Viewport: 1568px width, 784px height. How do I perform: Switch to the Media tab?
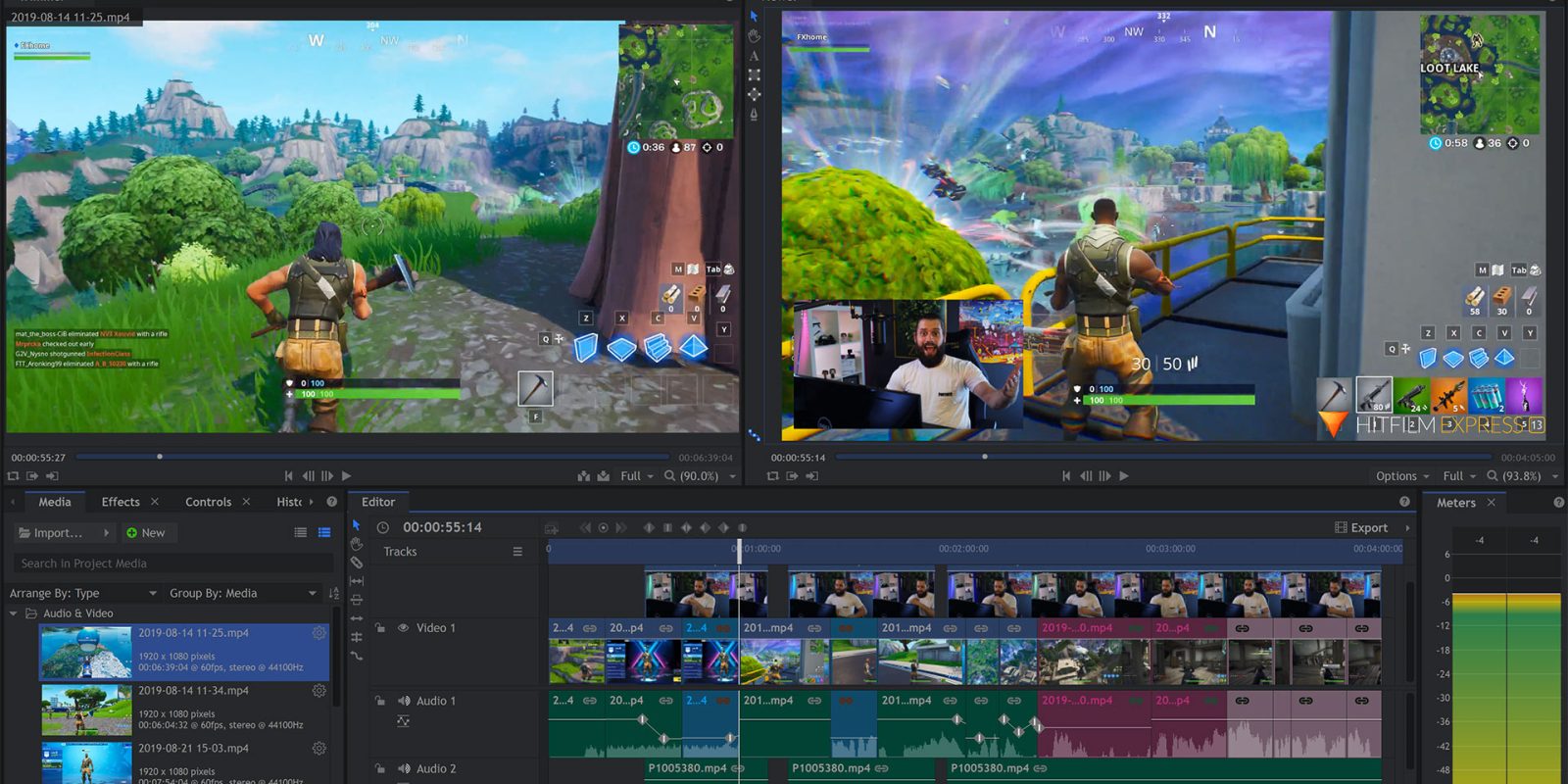coord(55,502)
